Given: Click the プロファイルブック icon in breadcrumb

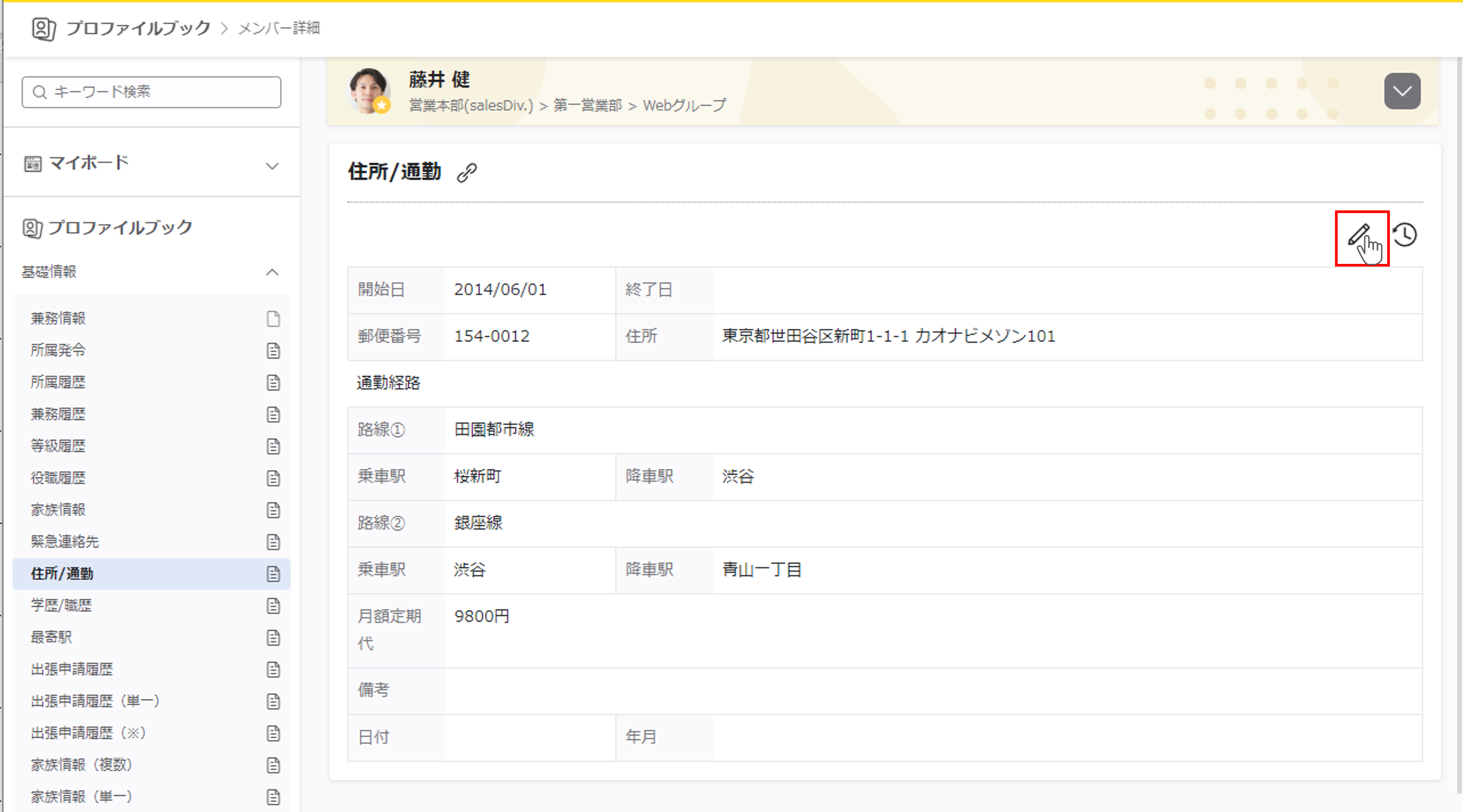Looking at the screenshot, I should [x=43, y=28].
